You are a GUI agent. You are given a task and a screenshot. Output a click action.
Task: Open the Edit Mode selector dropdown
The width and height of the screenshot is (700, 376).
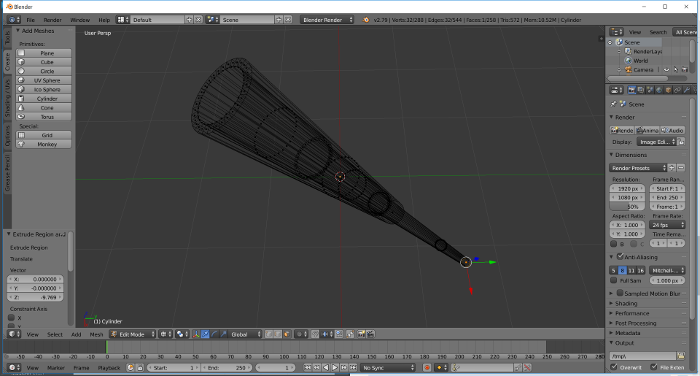(133, 334)
